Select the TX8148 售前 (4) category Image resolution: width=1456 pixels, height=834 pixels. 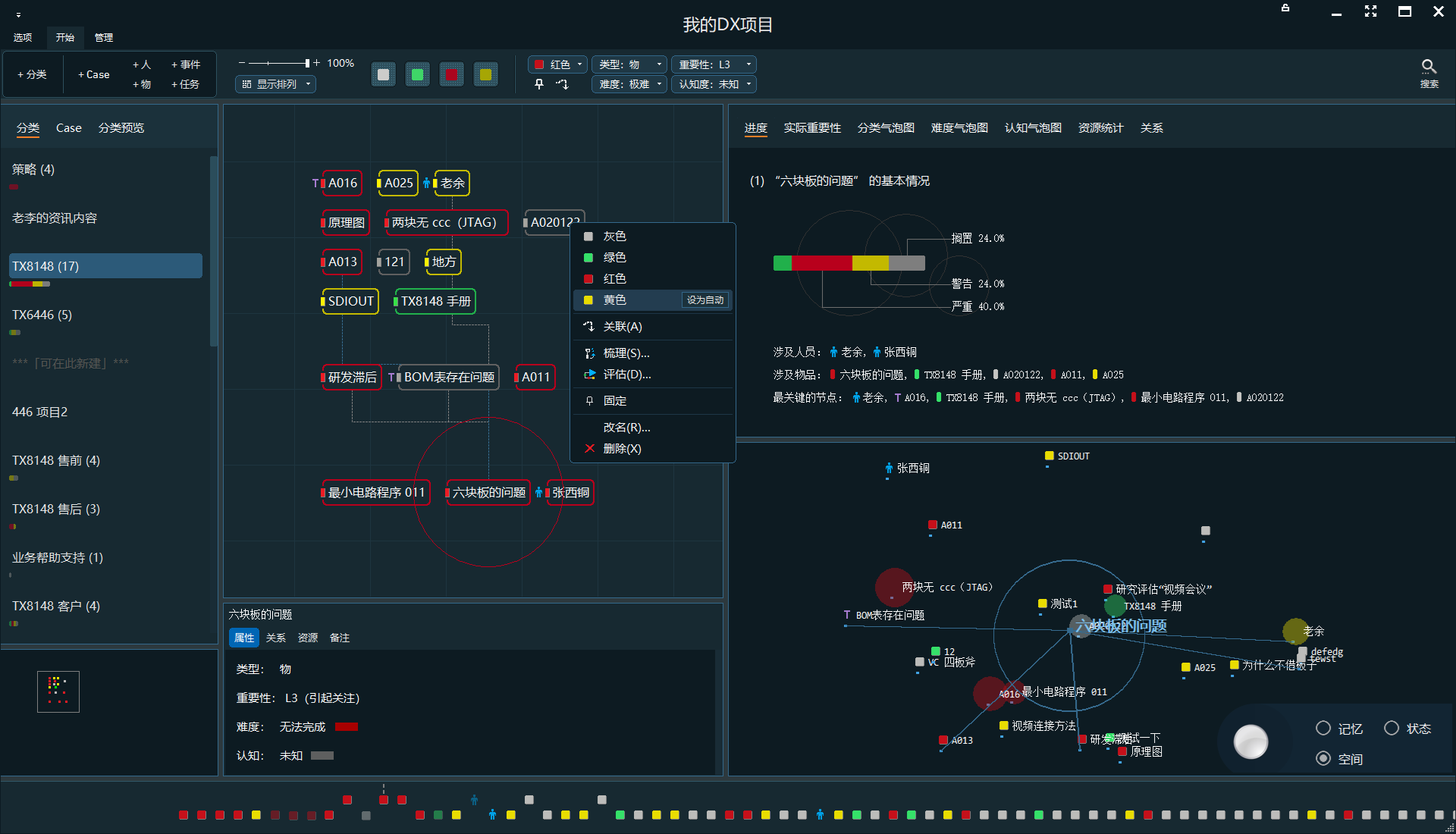[105, 460]
